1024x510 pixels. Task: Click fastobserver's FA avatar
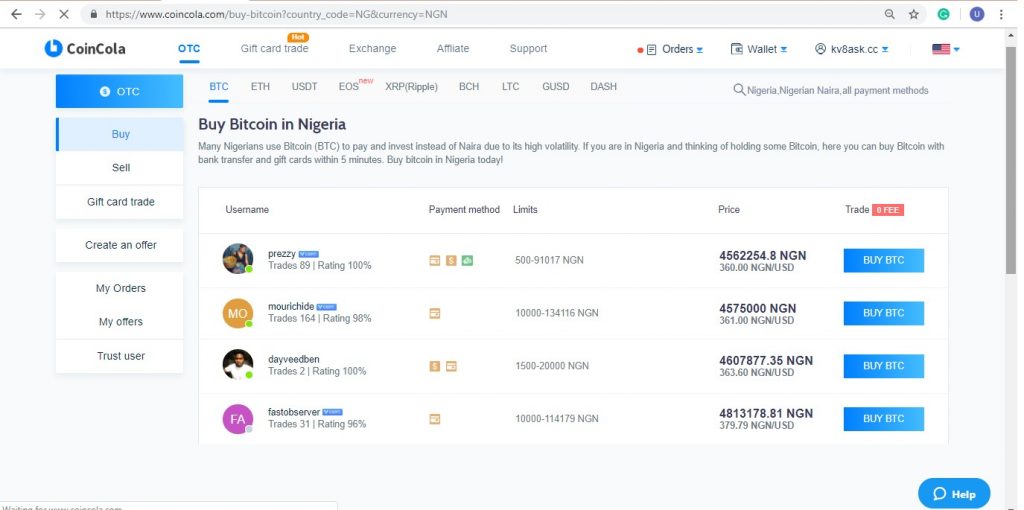tap(238, 419)
